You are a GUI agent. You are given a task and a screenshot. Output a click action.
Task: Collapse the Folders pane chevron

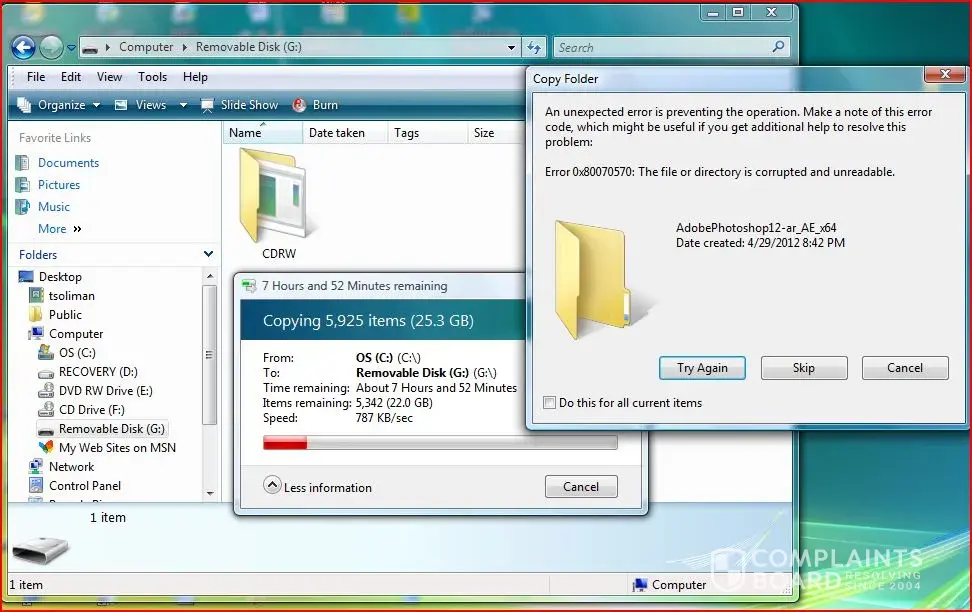click(208, 254)
